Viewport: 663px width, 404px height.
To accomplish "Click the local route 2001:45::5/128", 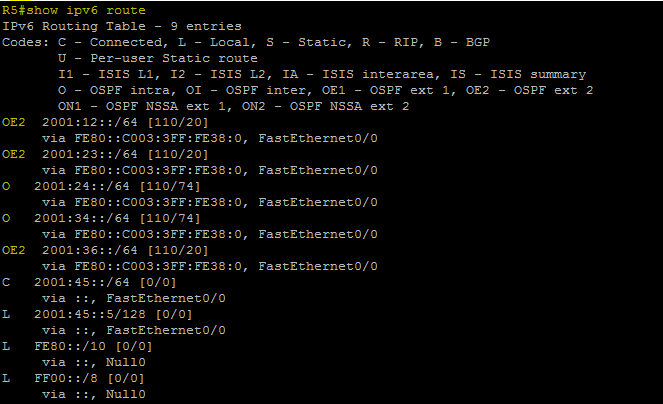I will (x=90, y=314).
